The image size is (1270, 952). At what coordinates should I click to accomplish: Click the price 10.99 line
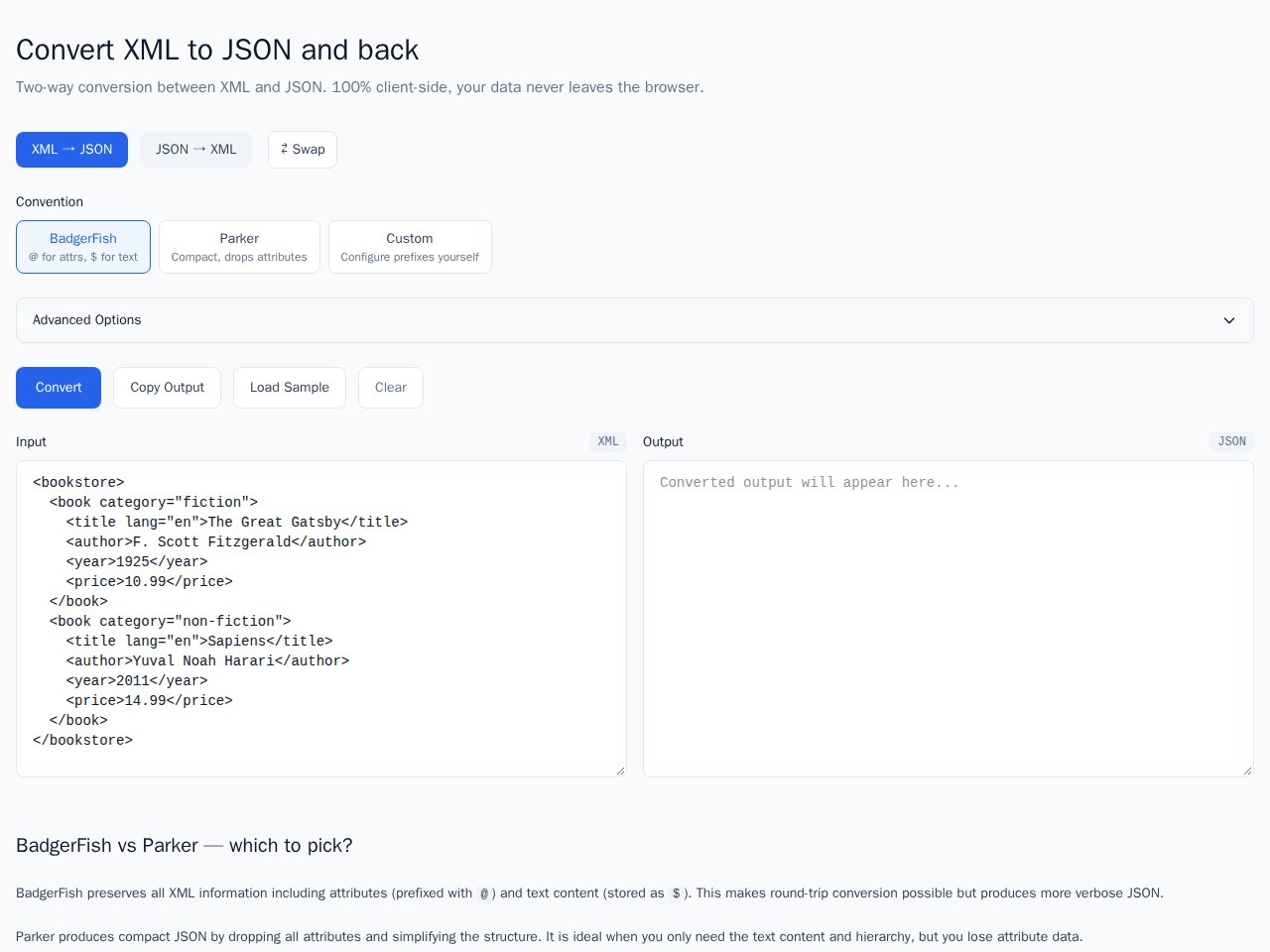(149, 581)
